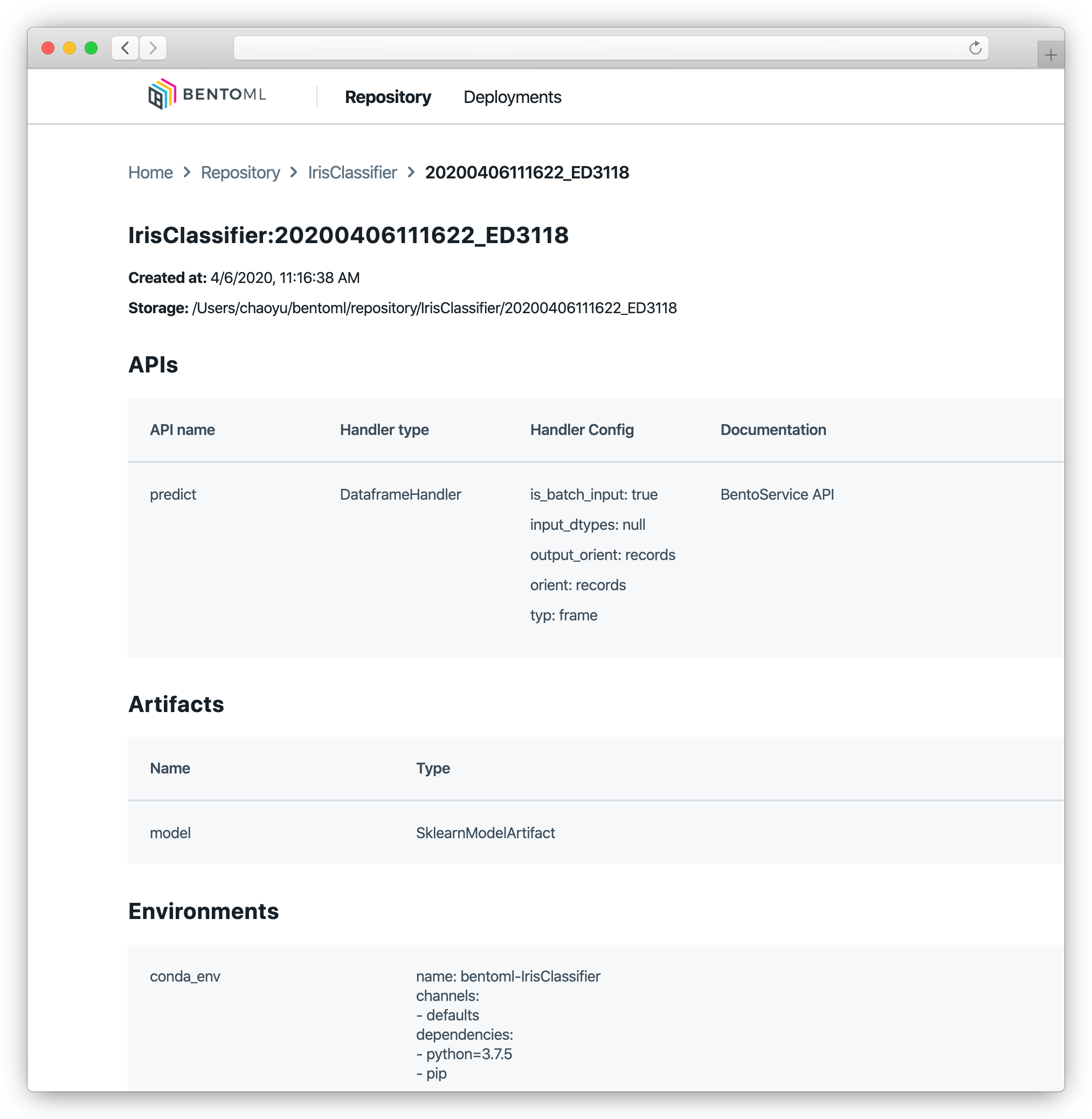Open the BentoService API documentation link
1092x1119 pixels.
coord(778,494)
